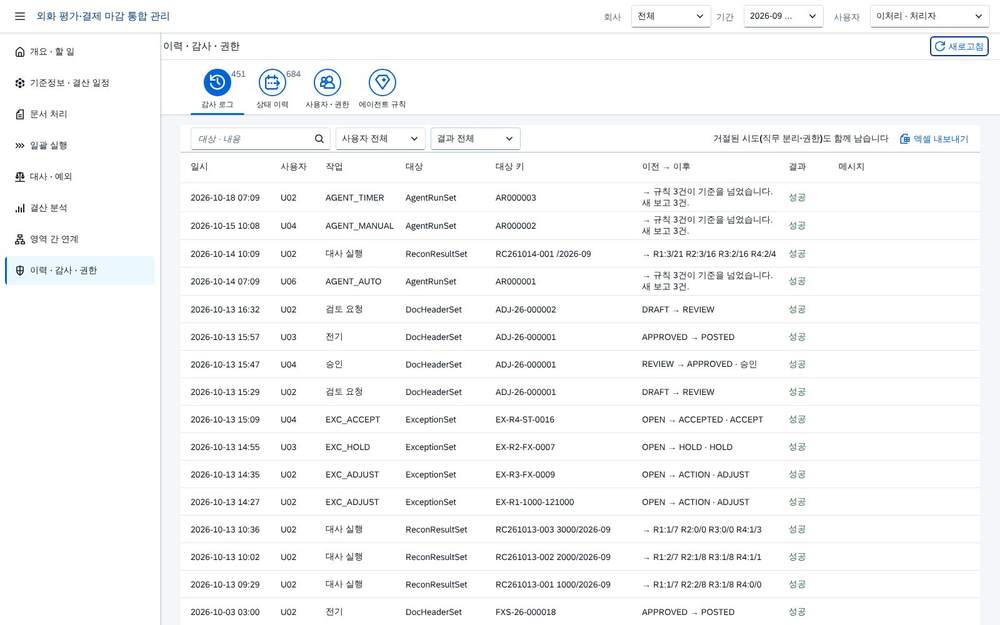Image resolution: width=1000 pixels, height=625 pixels.
Task: Click the 대상 키 column header
Action: point(510,166)
